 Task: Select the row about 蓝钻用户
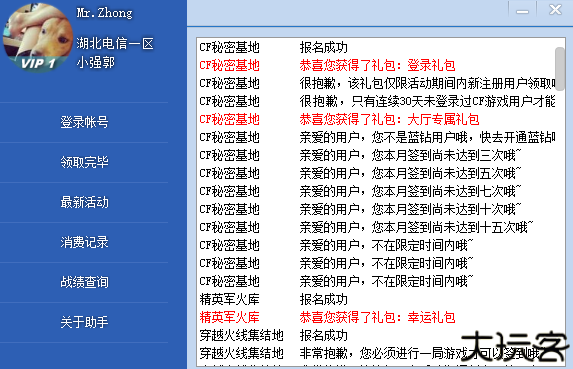click(376, 137)
